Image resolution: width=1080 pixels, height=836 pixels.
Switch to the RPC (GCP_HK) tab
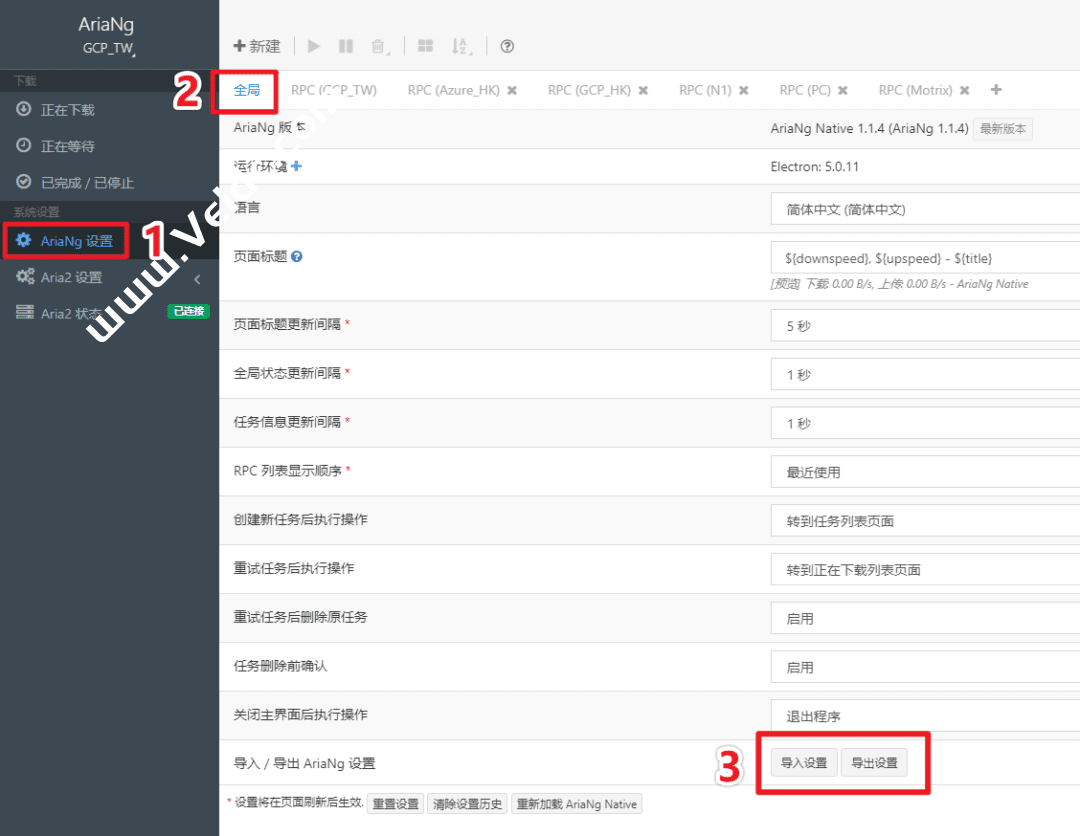(589, 90)
